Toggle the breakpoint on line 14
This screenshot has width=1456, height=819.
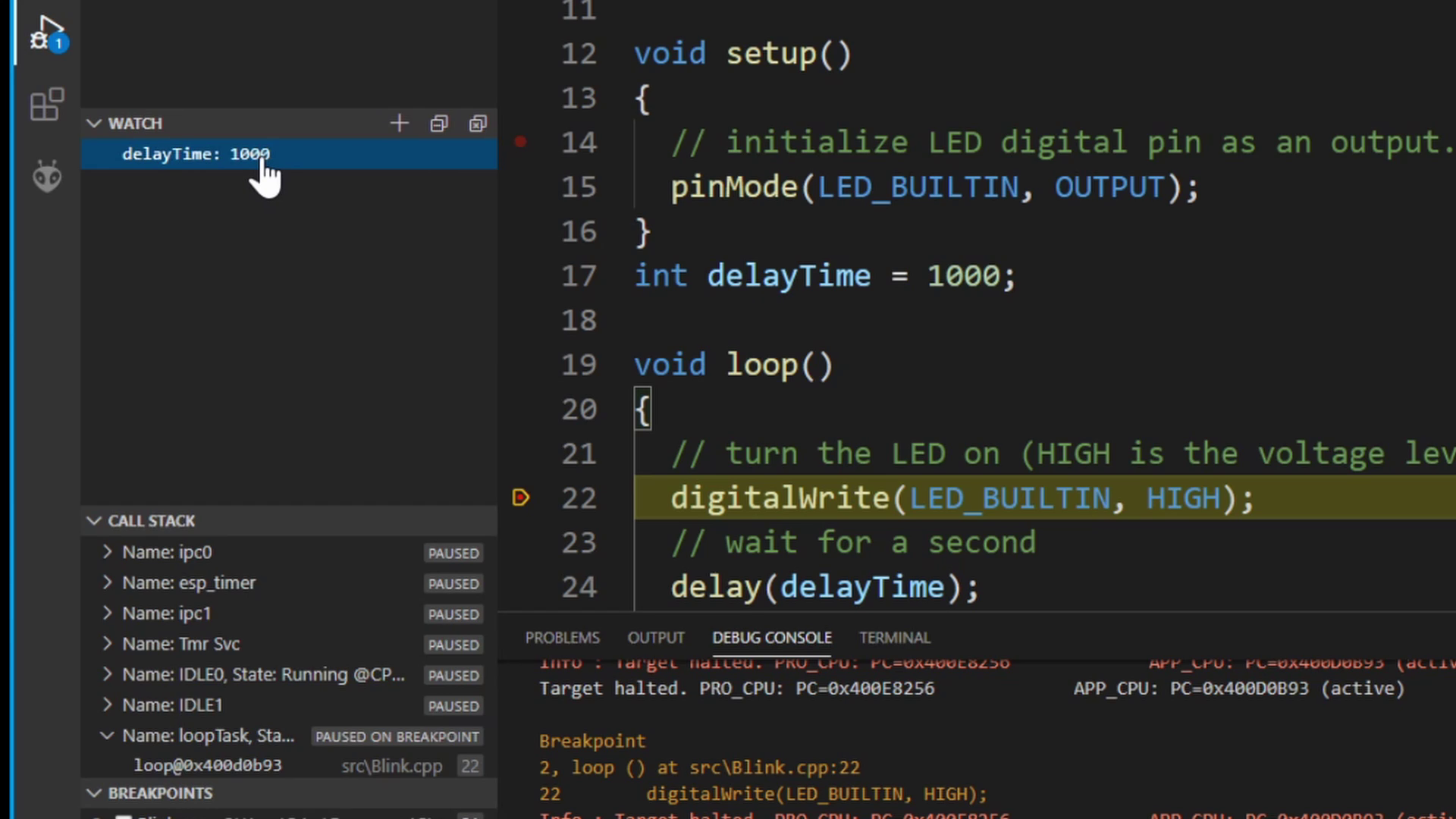(x=520, y=142)
